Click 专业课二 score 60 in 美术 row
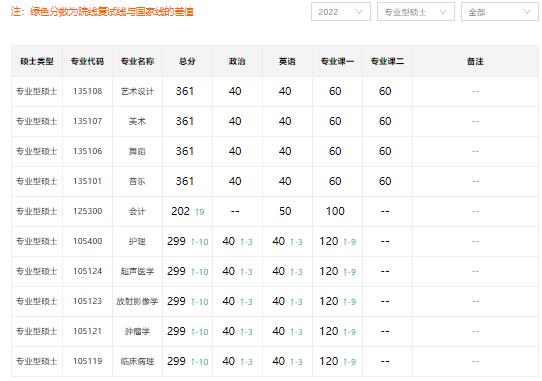Image resolution: width=542 pixels, height=381 pixels. point(385,121)
